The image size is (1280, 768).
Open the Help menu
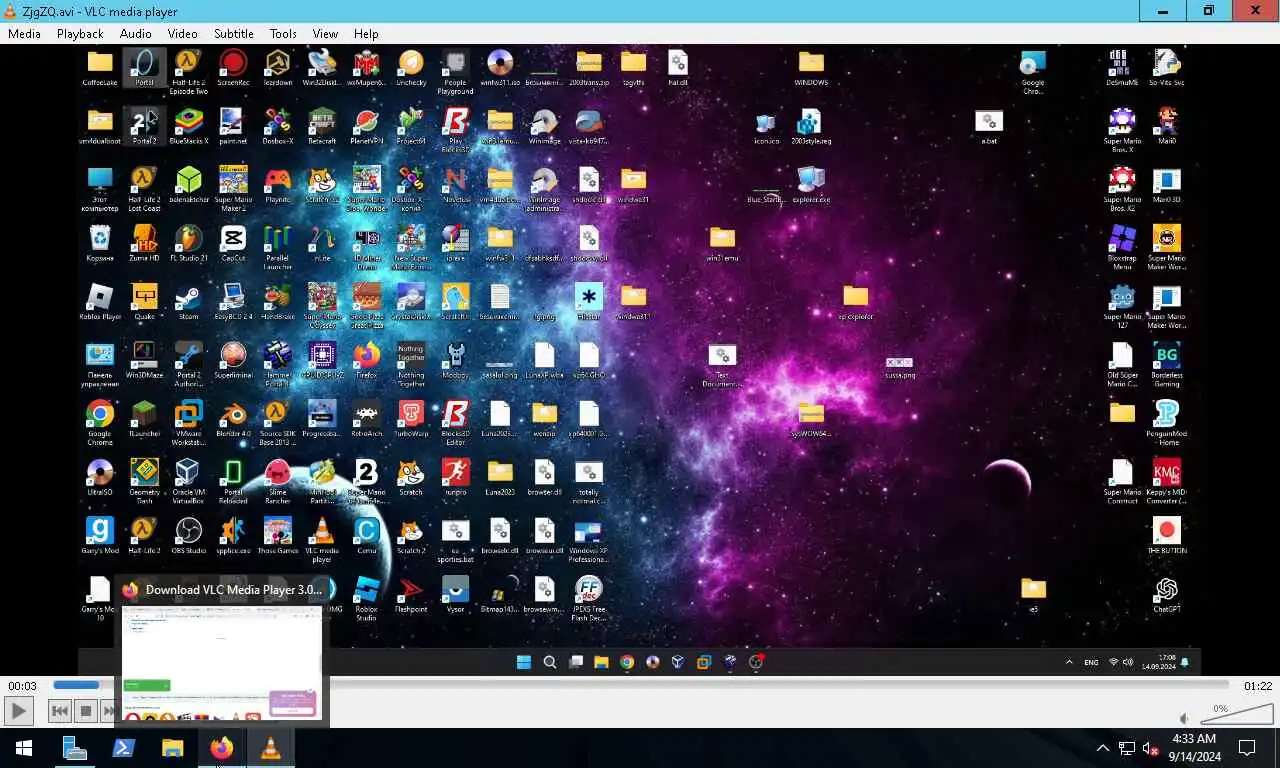pyautogui.click(x=366, y=33)
